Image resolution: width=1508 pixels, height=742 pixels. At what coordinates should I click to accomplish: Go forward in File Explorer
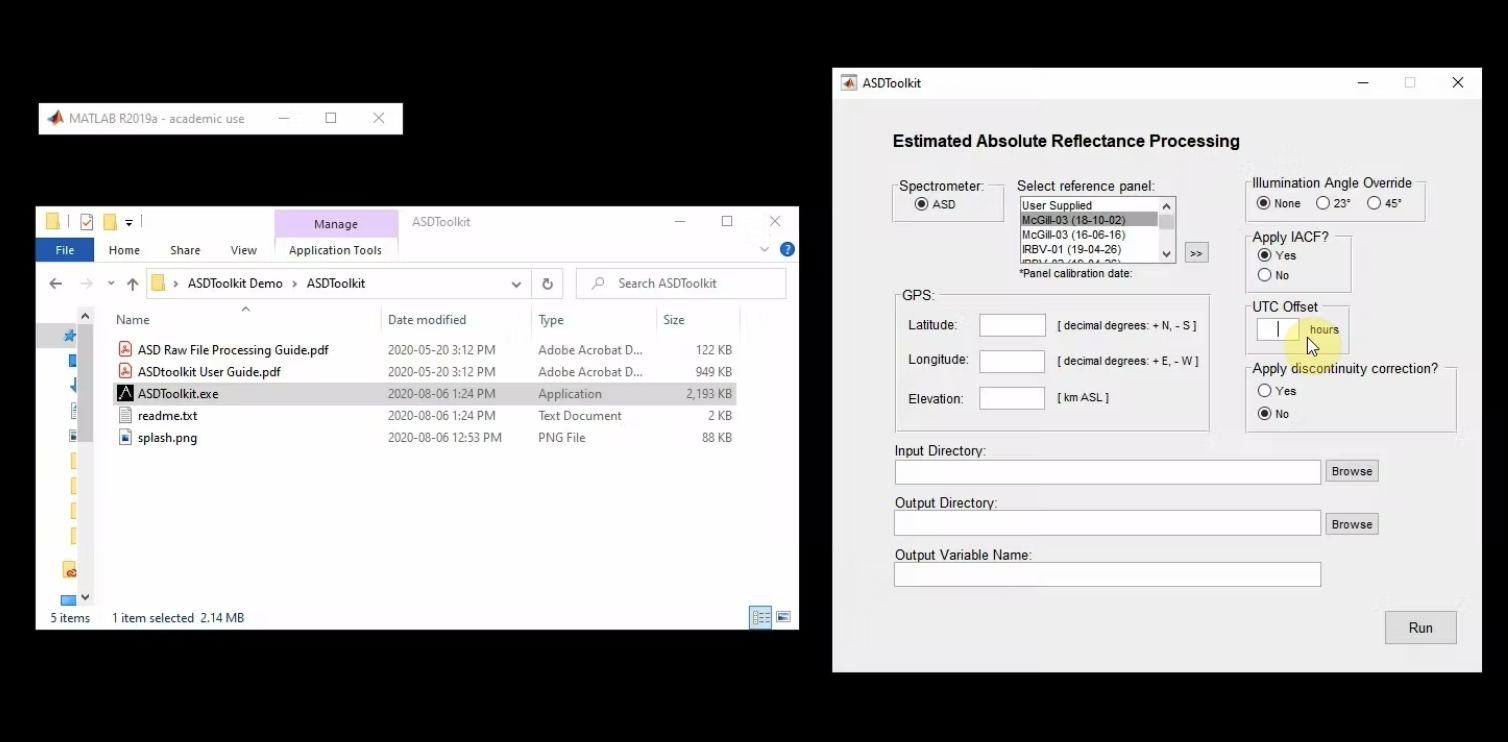tap(87, 284)
